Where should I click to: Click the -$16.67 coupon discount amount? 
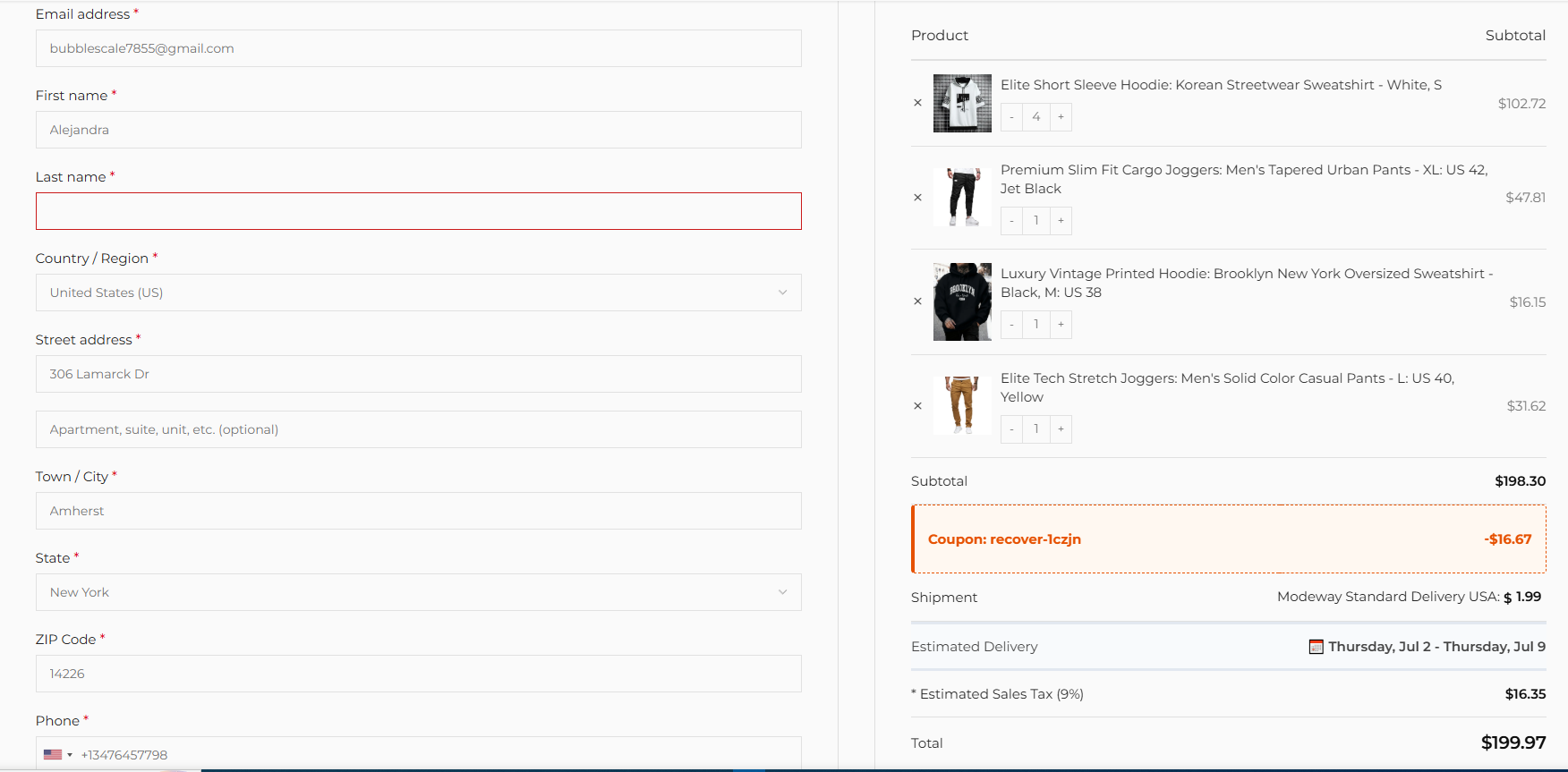1508,539
